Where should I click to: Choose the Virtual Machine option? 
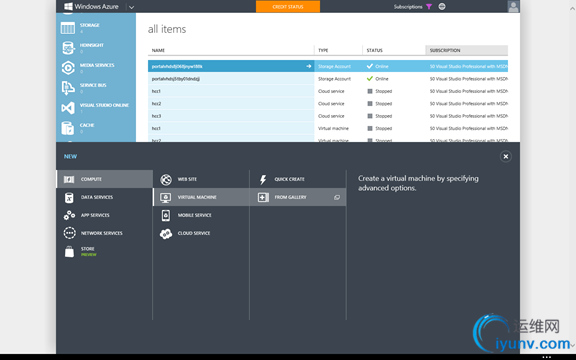tap(201, 197)
